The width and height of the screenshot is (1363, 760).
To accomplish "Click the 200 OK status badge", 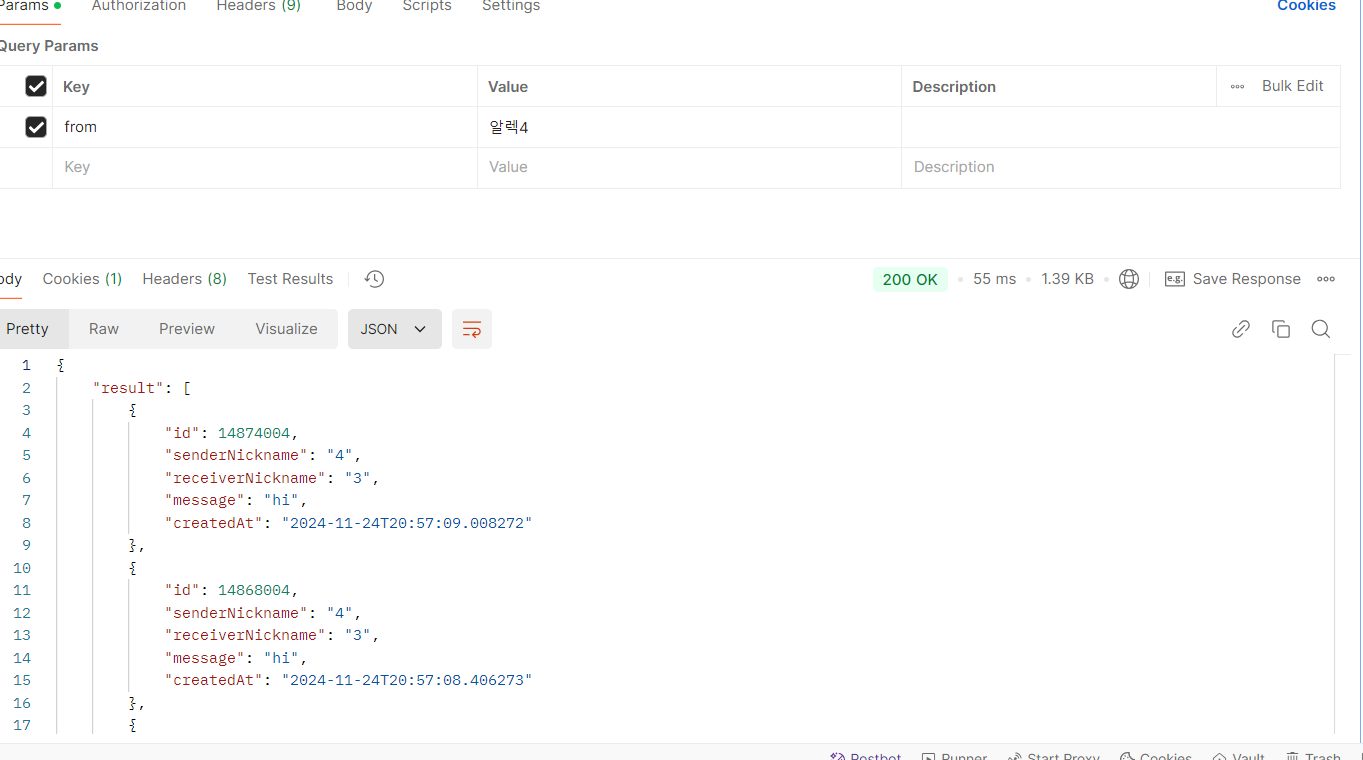I will (910, 280).
